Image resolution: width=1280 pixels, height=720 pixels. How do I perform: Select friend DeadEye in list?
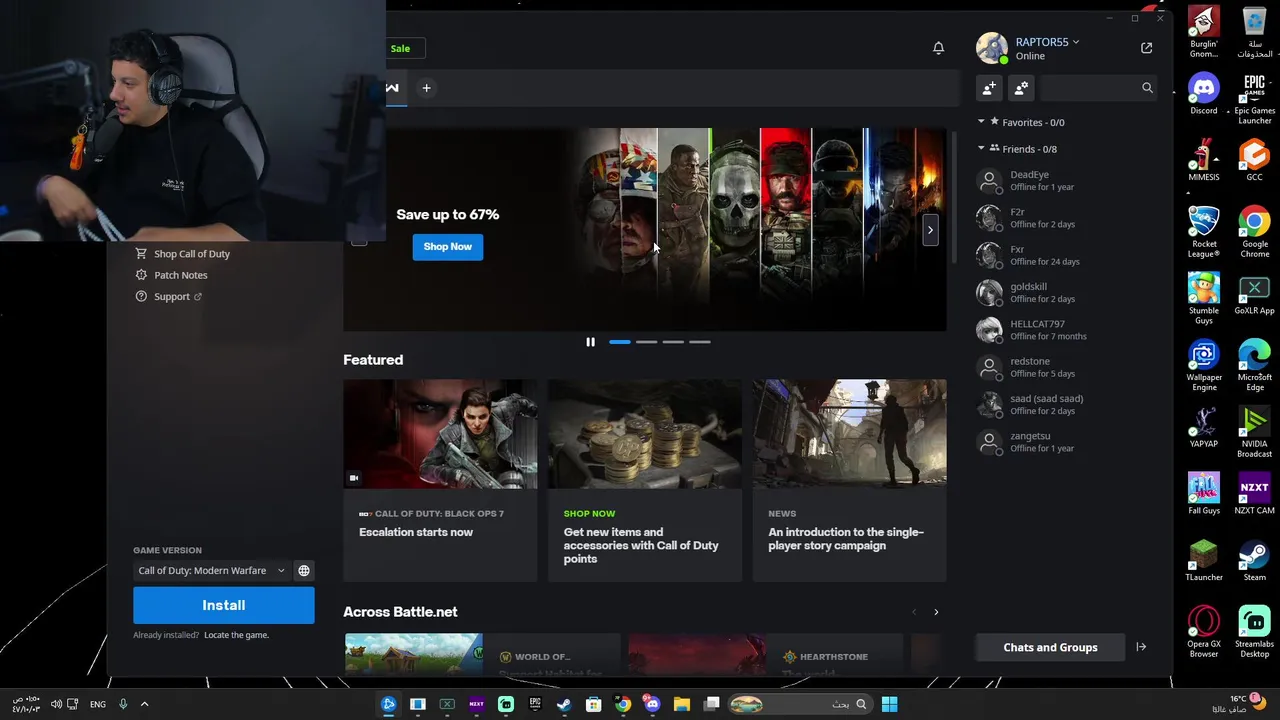(1065, 181)
